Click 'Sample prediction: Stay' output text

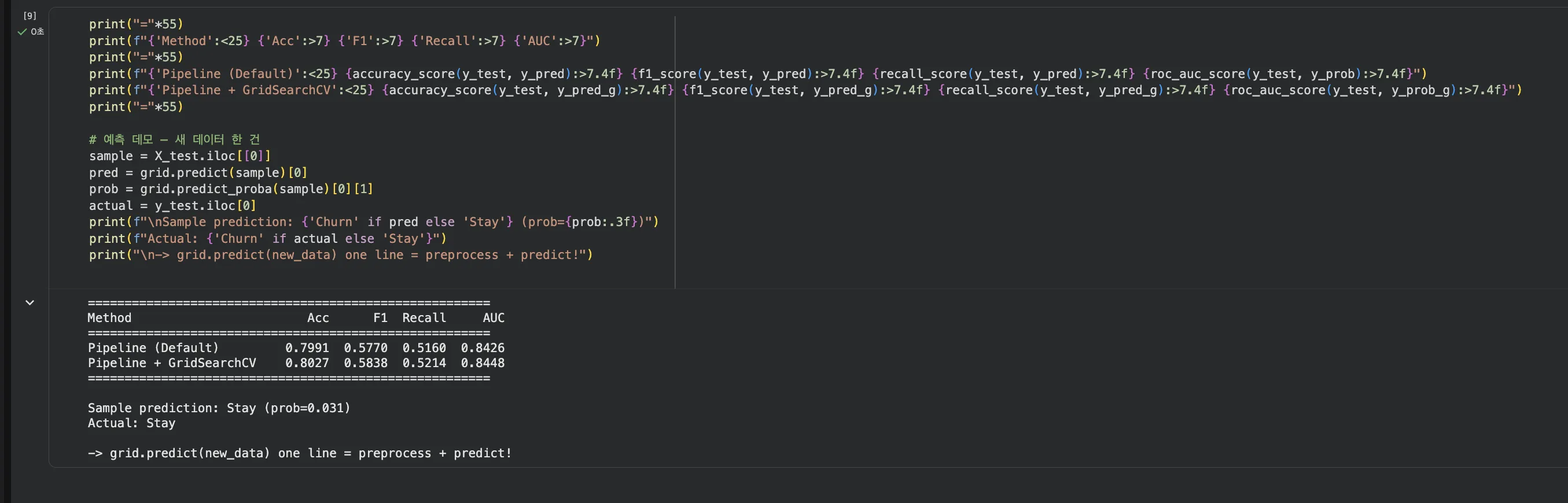[219, 408]
